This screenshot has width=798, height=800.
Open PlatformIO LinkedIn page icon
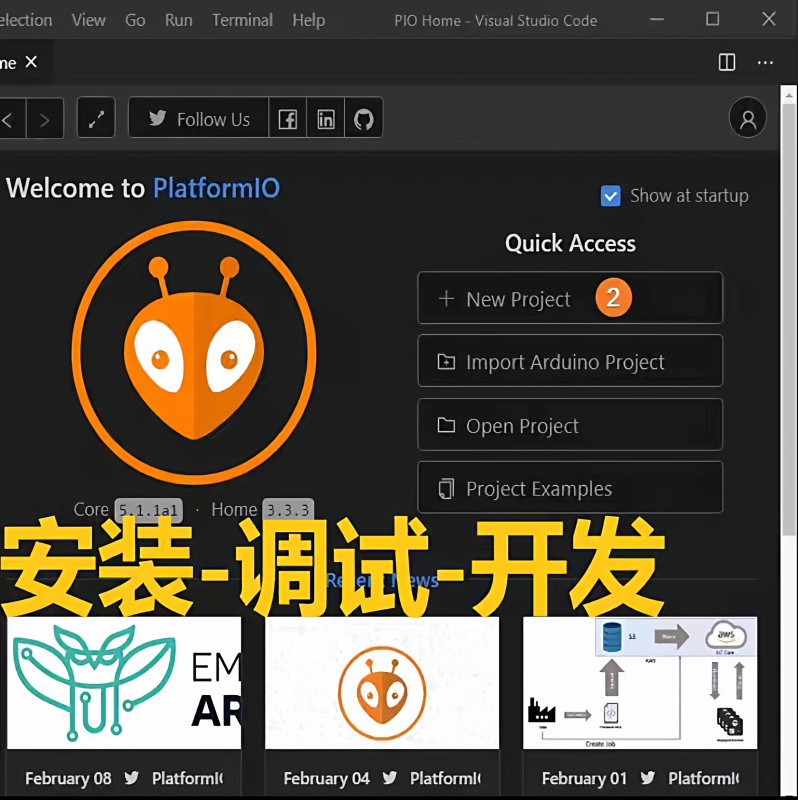point(326,118)
